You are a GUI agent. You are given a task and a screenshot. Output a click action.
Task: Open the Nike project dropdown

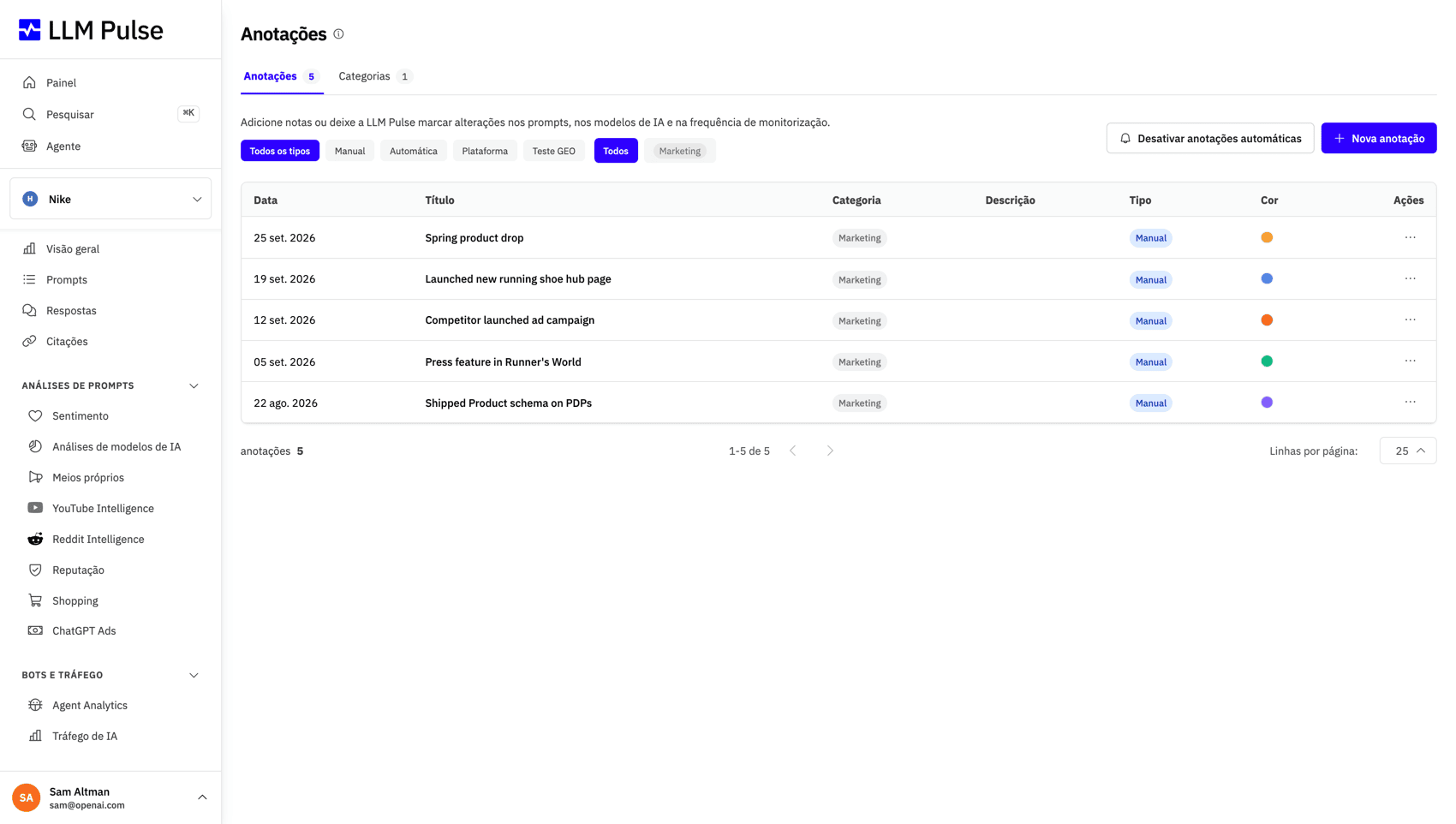(x=110, y=199)
